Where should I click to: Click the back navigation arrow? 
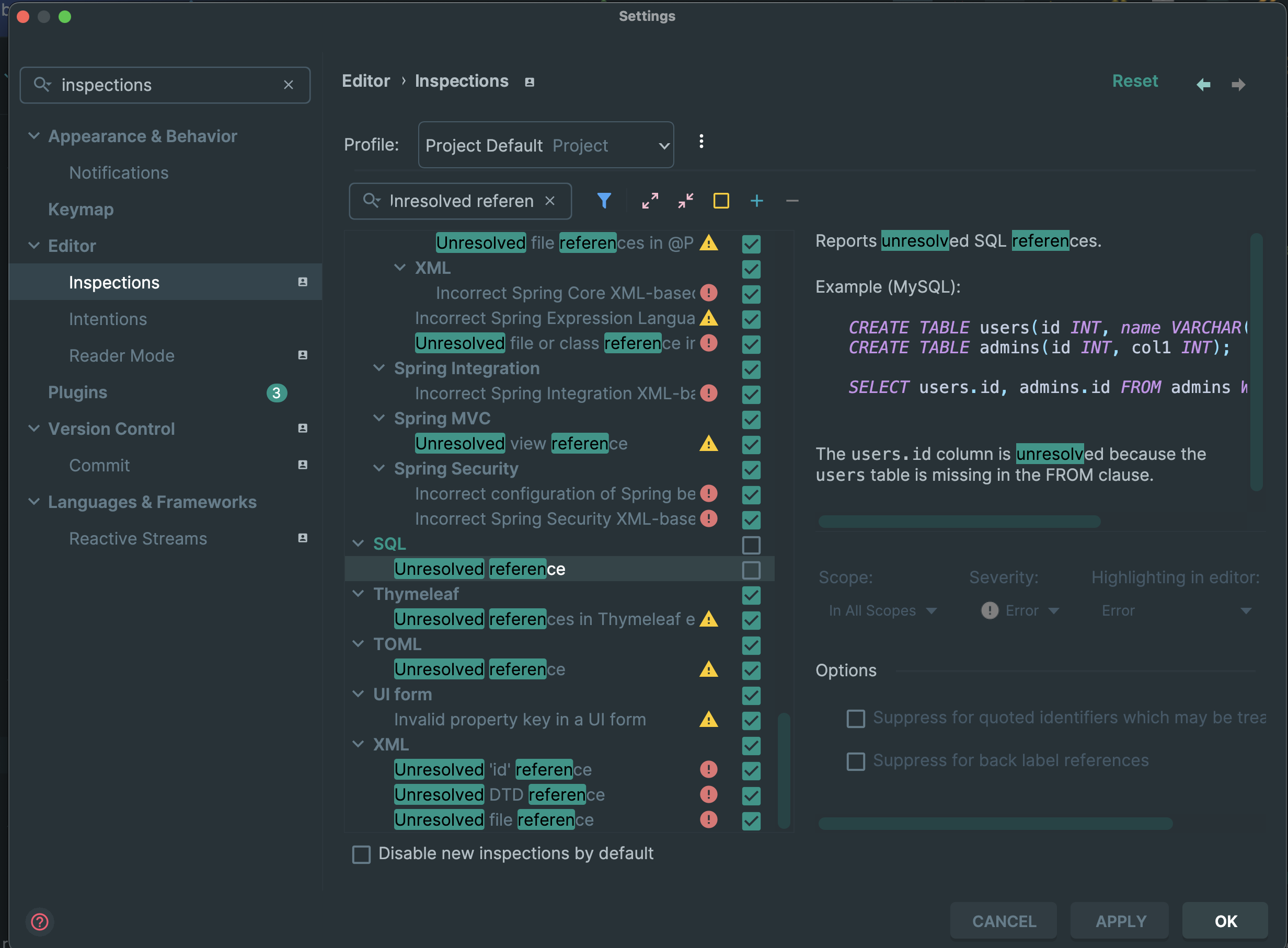(1204, 85)
